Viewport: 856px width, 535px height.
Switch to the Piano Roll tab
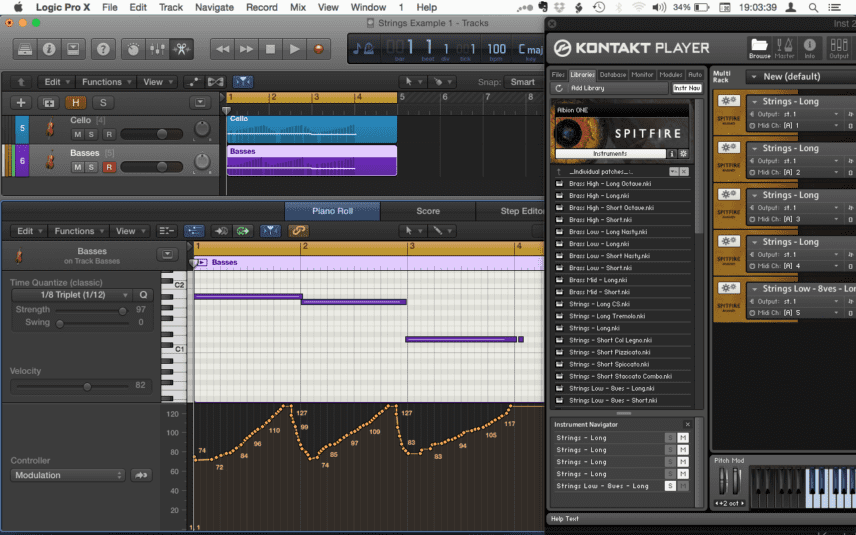332,211
